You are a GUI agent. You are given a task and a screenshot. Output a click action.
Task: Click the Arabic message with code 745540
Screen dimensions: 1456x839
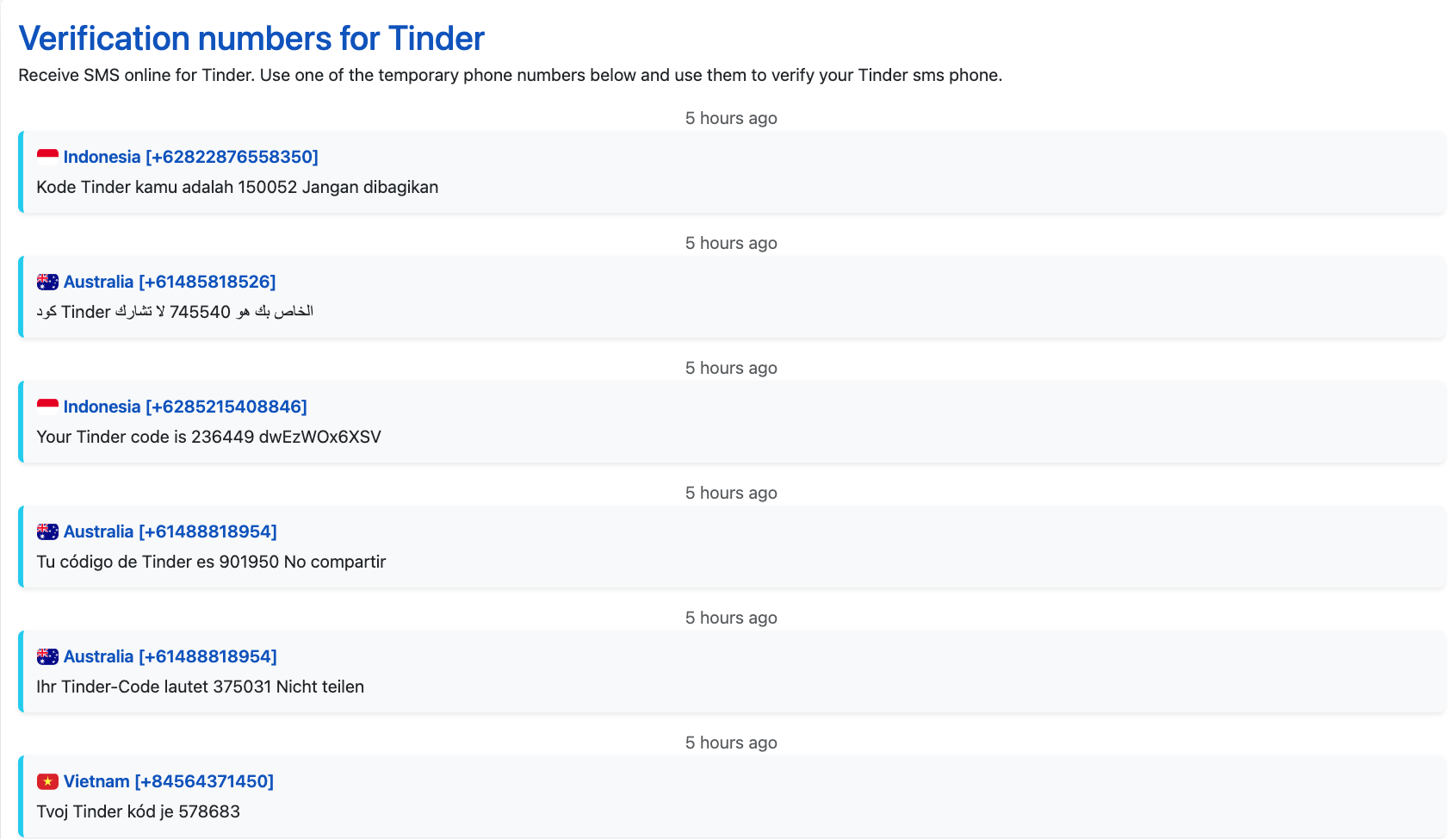tap(175, 312)
